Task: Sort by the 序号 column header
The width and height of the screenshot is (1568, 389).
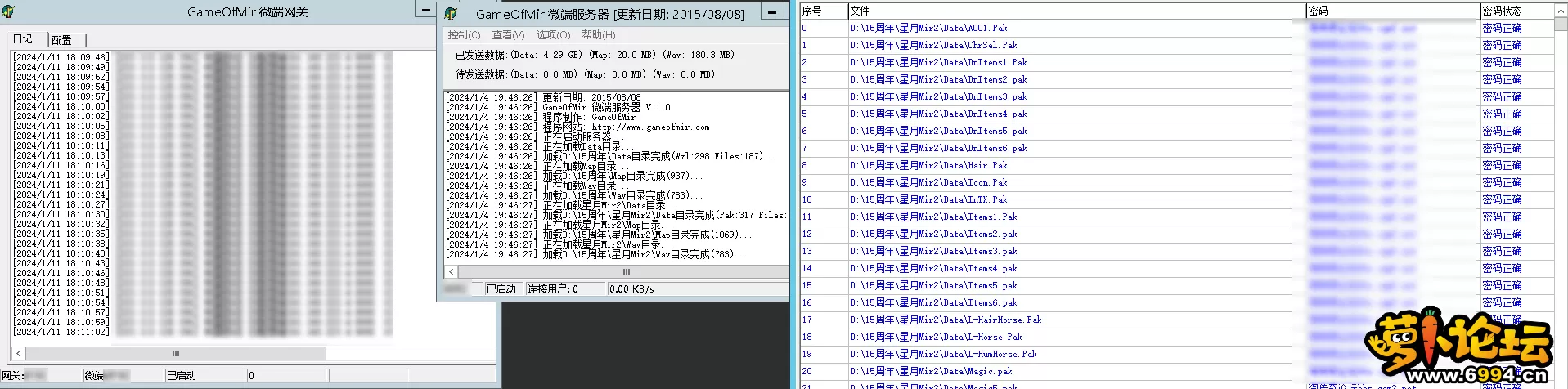Action: [824, 11]
